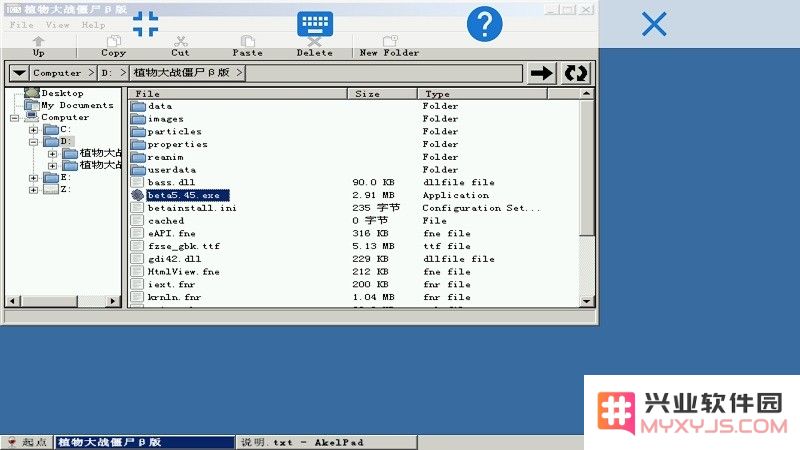800x450 pixels.
Task: Close the remote session with blue X
Action: click(654, 24)
